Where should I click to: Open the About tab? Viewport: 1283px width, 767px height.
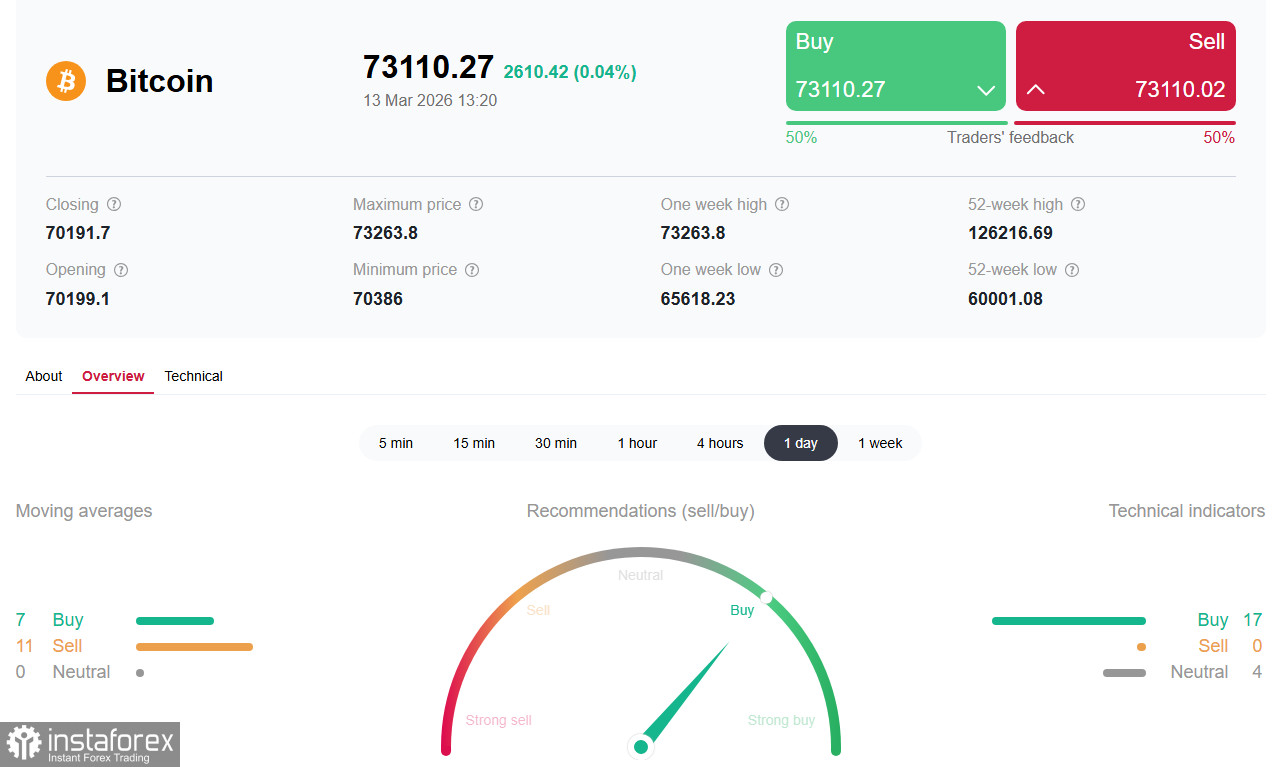[x=43, y=376]
